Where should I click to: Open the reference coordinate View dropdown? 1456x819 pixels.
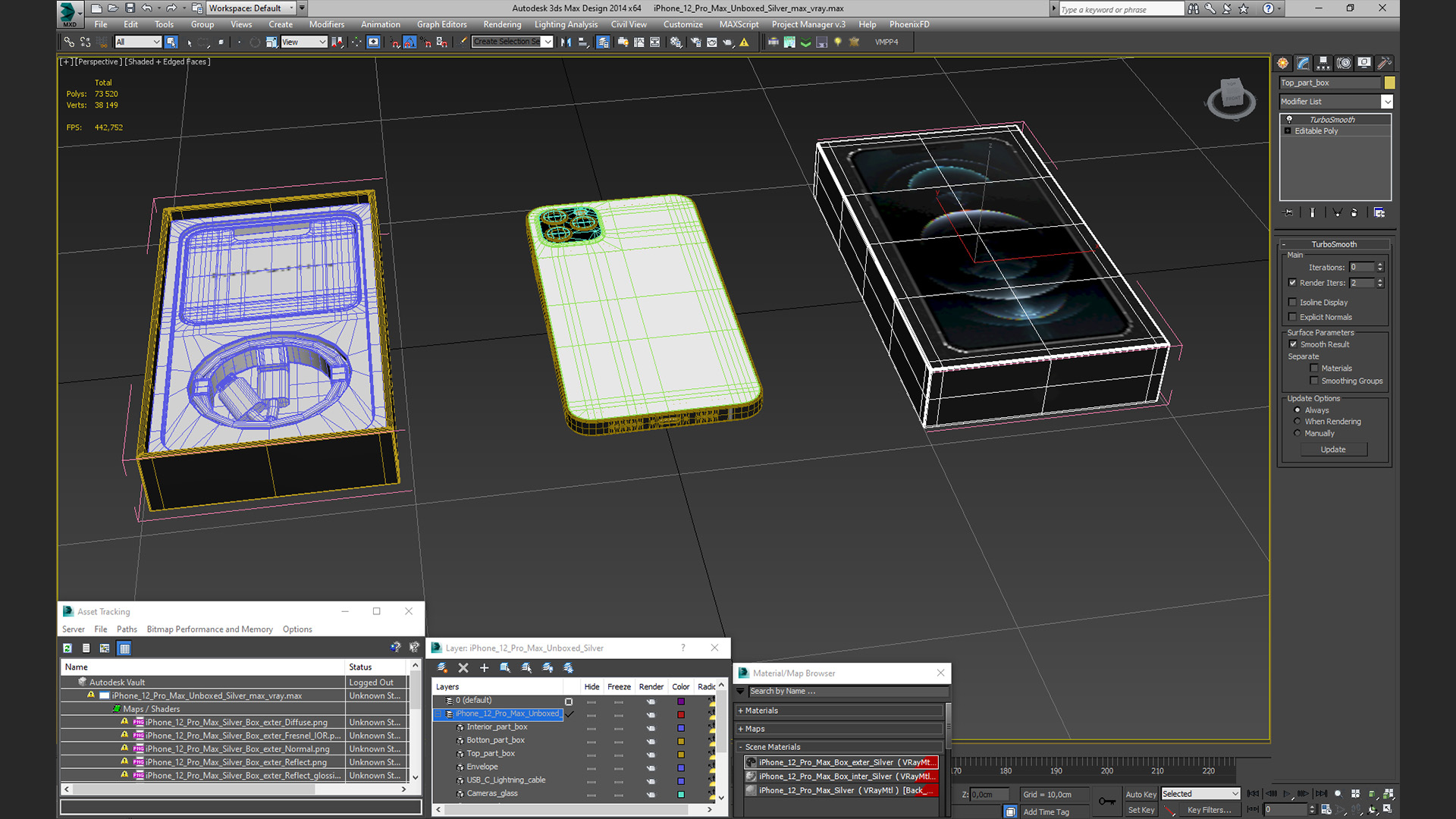(x=322, y=42)
